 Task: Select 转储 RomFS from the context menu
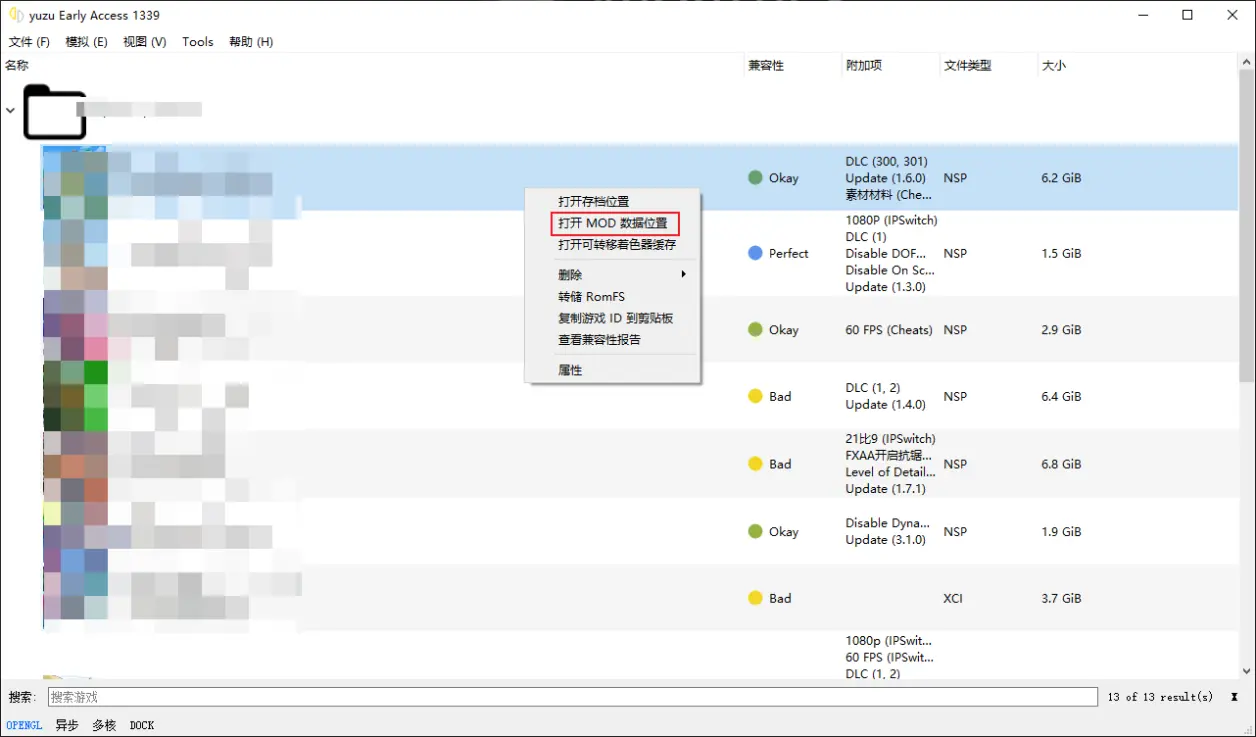[589, 296]
